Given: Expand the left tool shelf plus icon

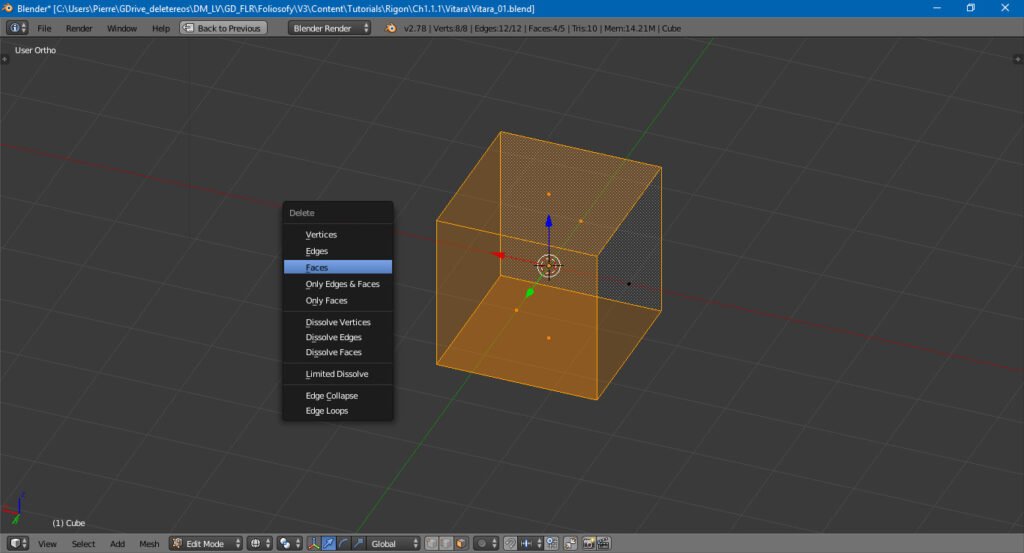Looking at the screenshot, I should coord(5,59).
